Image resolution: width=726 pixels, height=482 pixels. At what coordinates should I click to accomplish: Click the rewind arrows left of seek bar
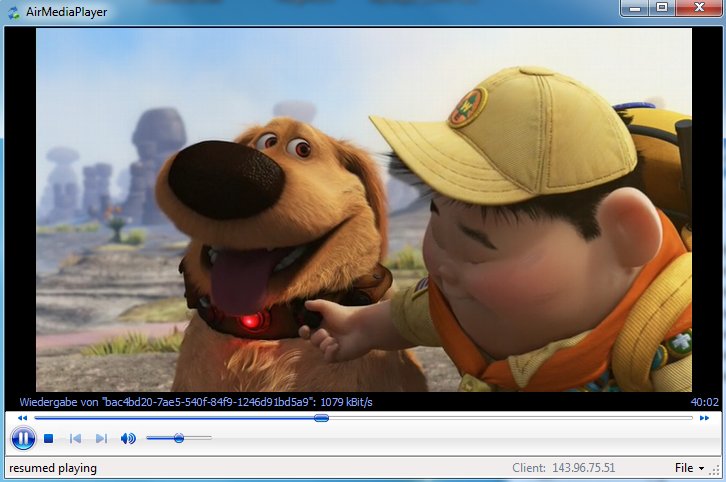pyautogui.click(x=22, y=417)
